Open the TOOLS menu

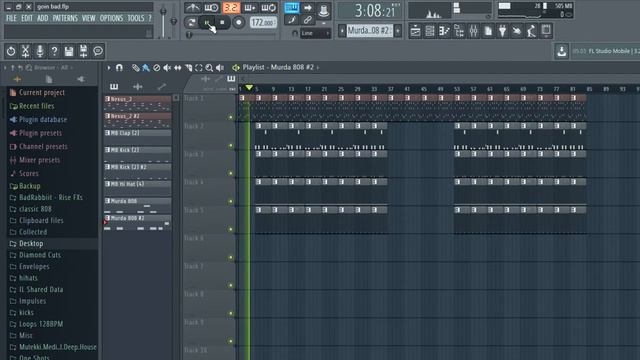click(136, 18)
